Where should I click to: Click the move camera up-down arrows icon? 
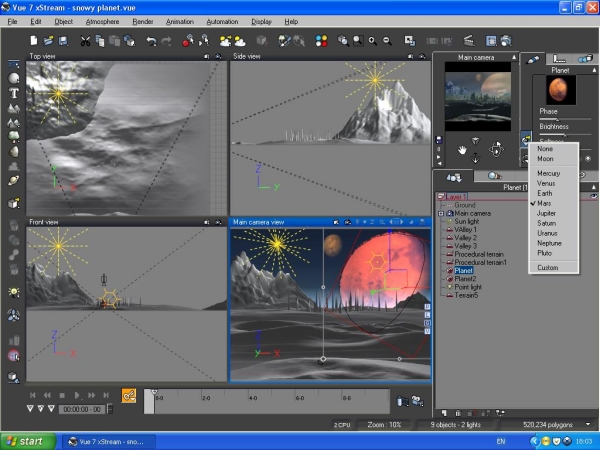tap(475, 158)
